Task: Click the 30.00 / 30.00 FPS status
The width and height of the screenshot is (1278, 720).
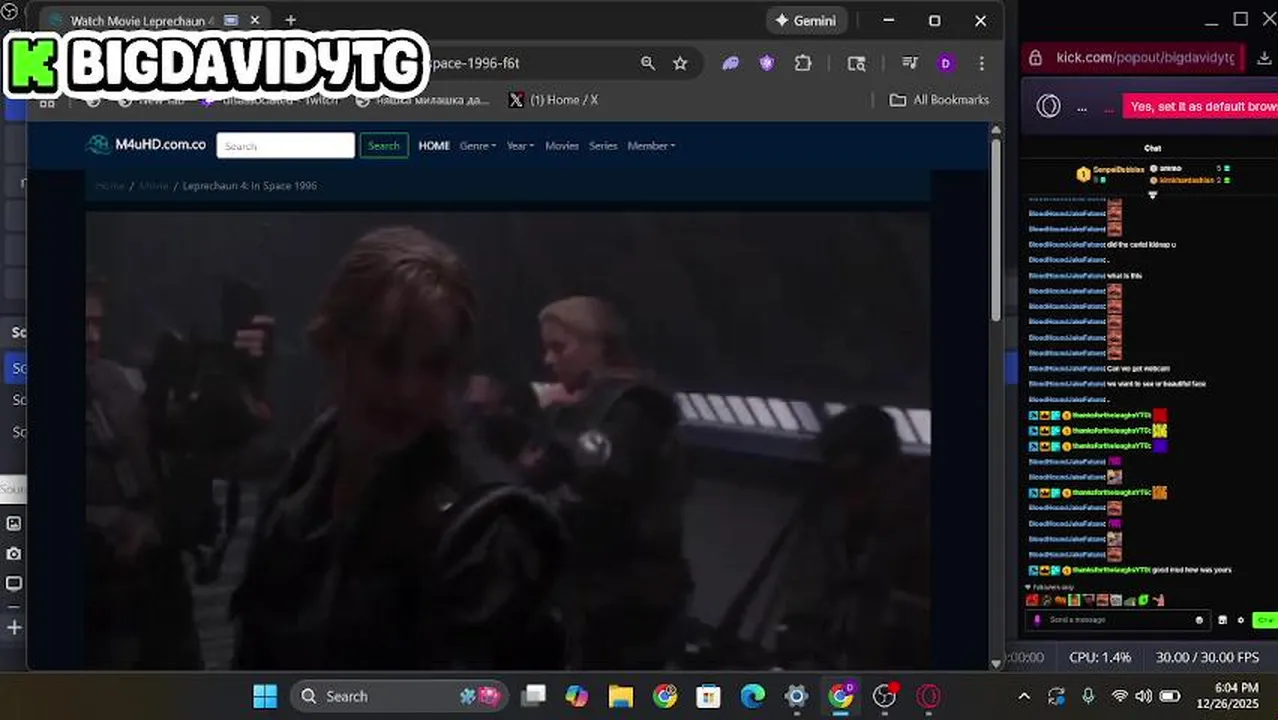Action: (x=1207, y=657)
